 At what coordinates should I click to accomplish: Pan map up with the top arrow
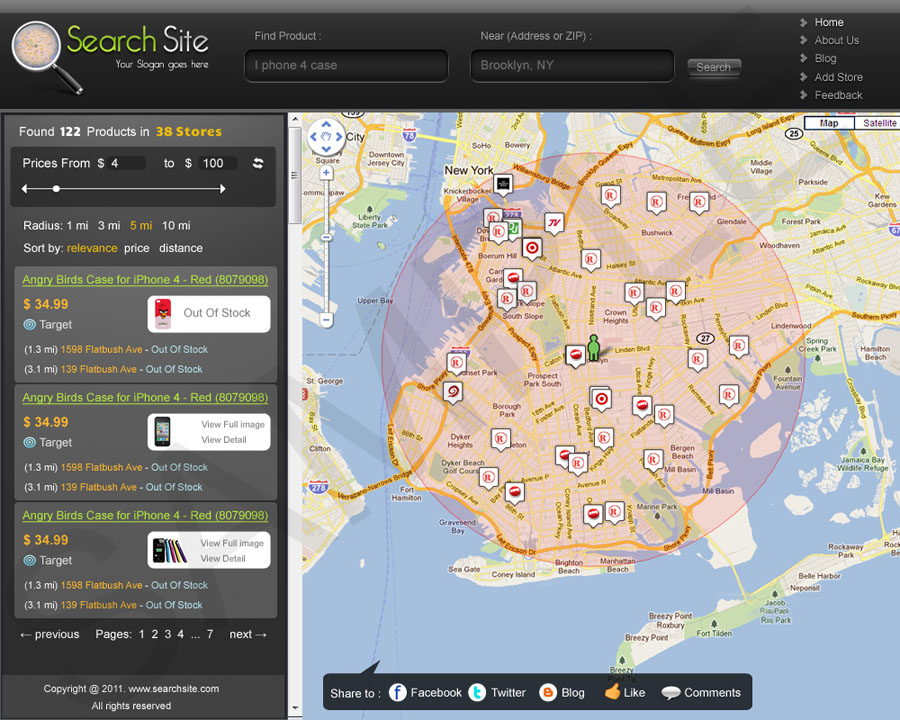(x=326, y=124)
